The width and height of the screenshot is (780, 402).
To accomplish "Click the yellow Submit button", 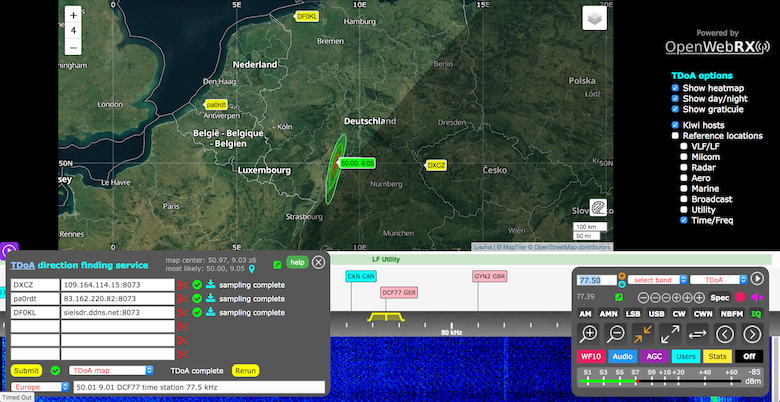I will (26, 370).
